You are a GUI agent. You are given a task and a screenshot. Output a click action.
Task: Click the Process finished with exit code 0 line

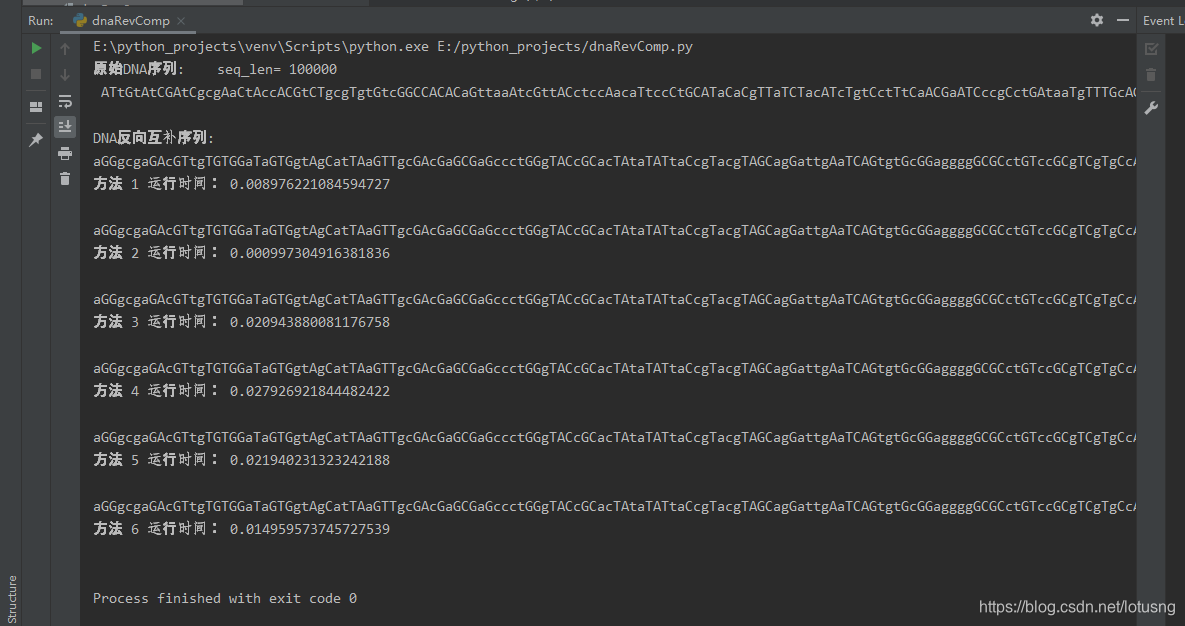tap(224, 598)
